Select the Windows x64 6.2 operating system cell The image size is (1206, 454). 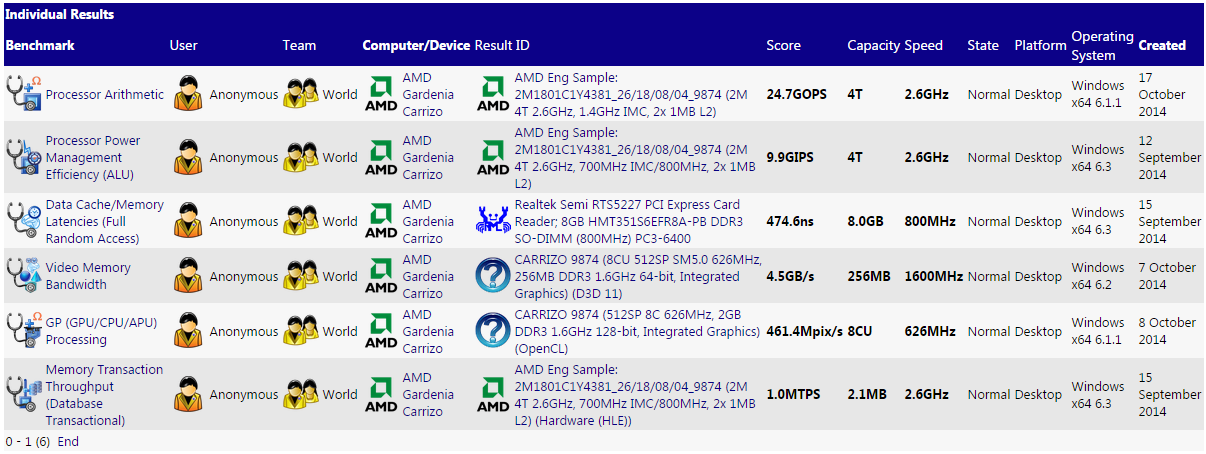(1098, 276)
